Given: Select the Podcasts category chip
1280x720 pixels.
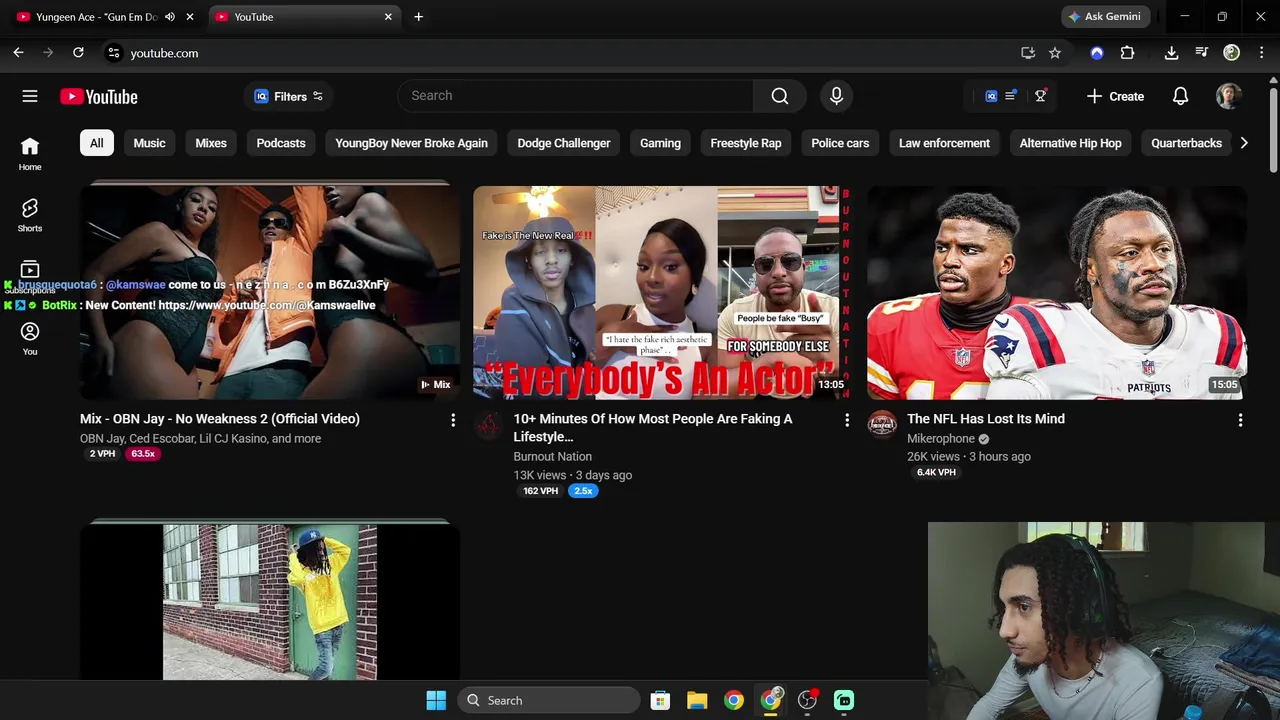Looking at the screenshot, I should [281, 143].
